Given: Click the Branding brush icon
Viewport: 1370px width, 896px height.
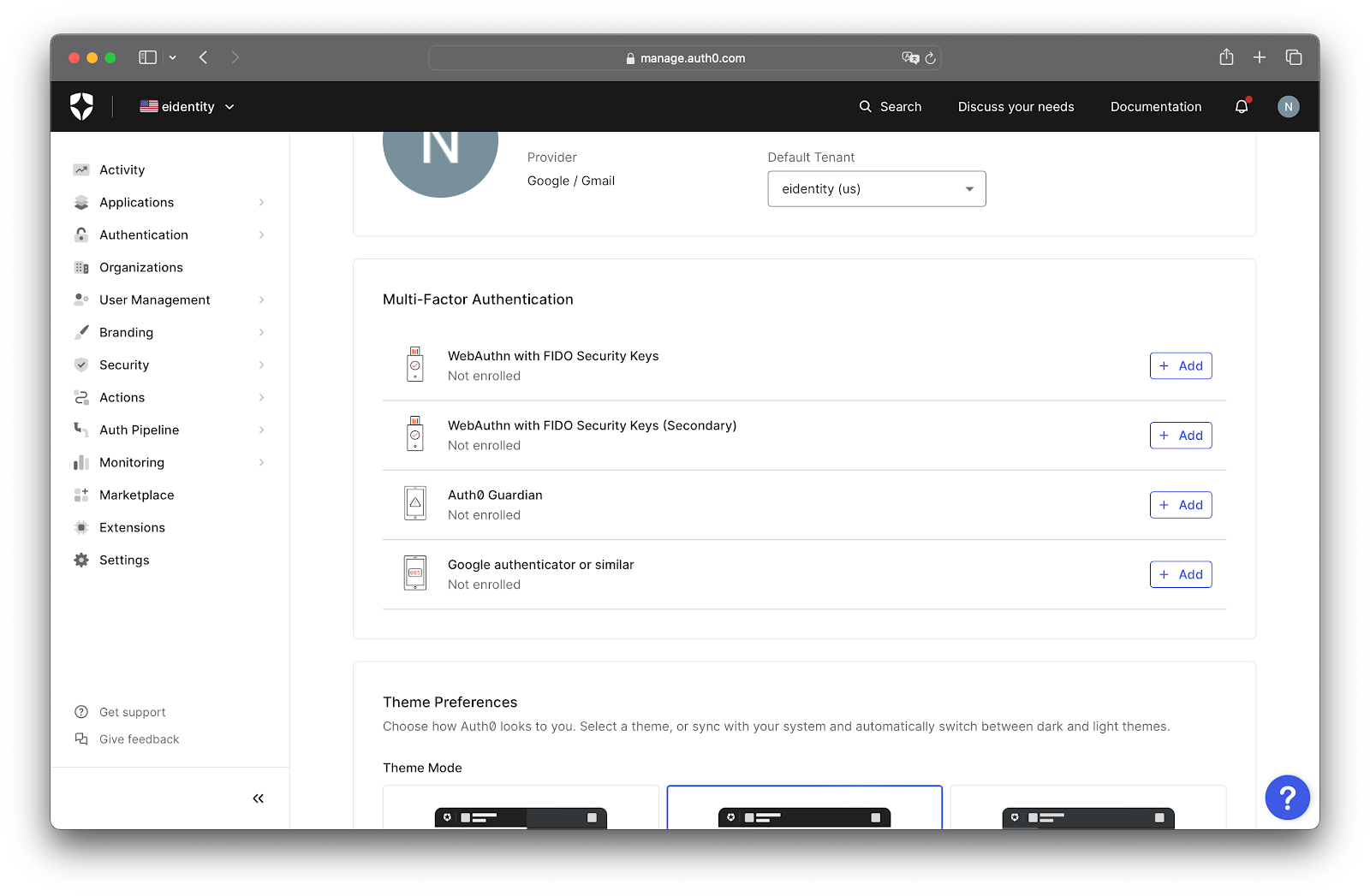Looking at the screenshot, I should coord(81,332).
